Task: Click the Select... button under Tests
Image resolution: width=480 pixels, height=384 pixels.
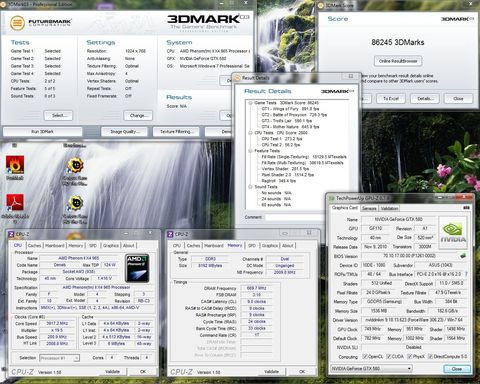Action: pos(58,115)
